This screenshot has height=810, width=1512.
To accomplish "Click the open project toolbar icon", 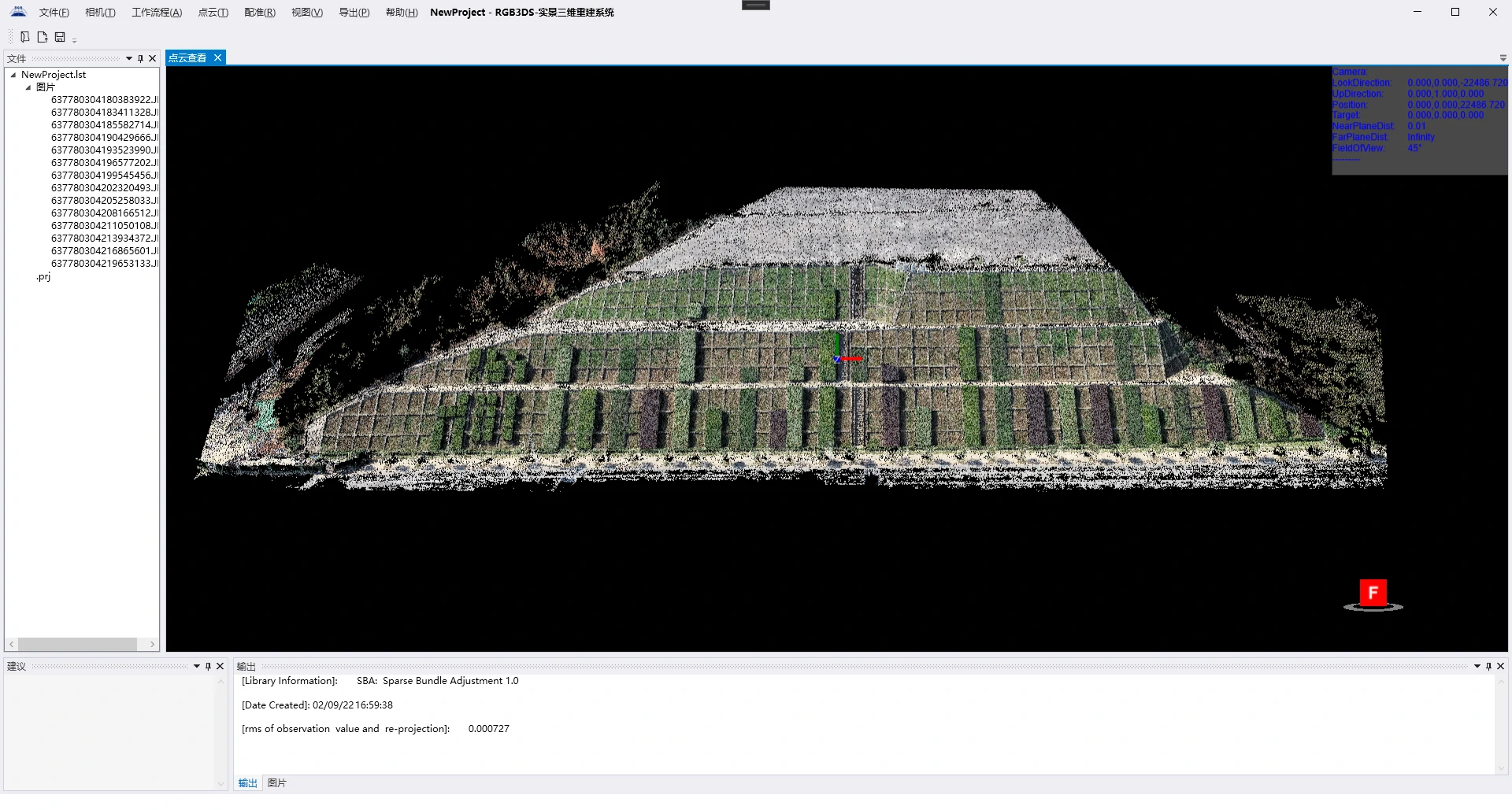I will click(25, 37).
